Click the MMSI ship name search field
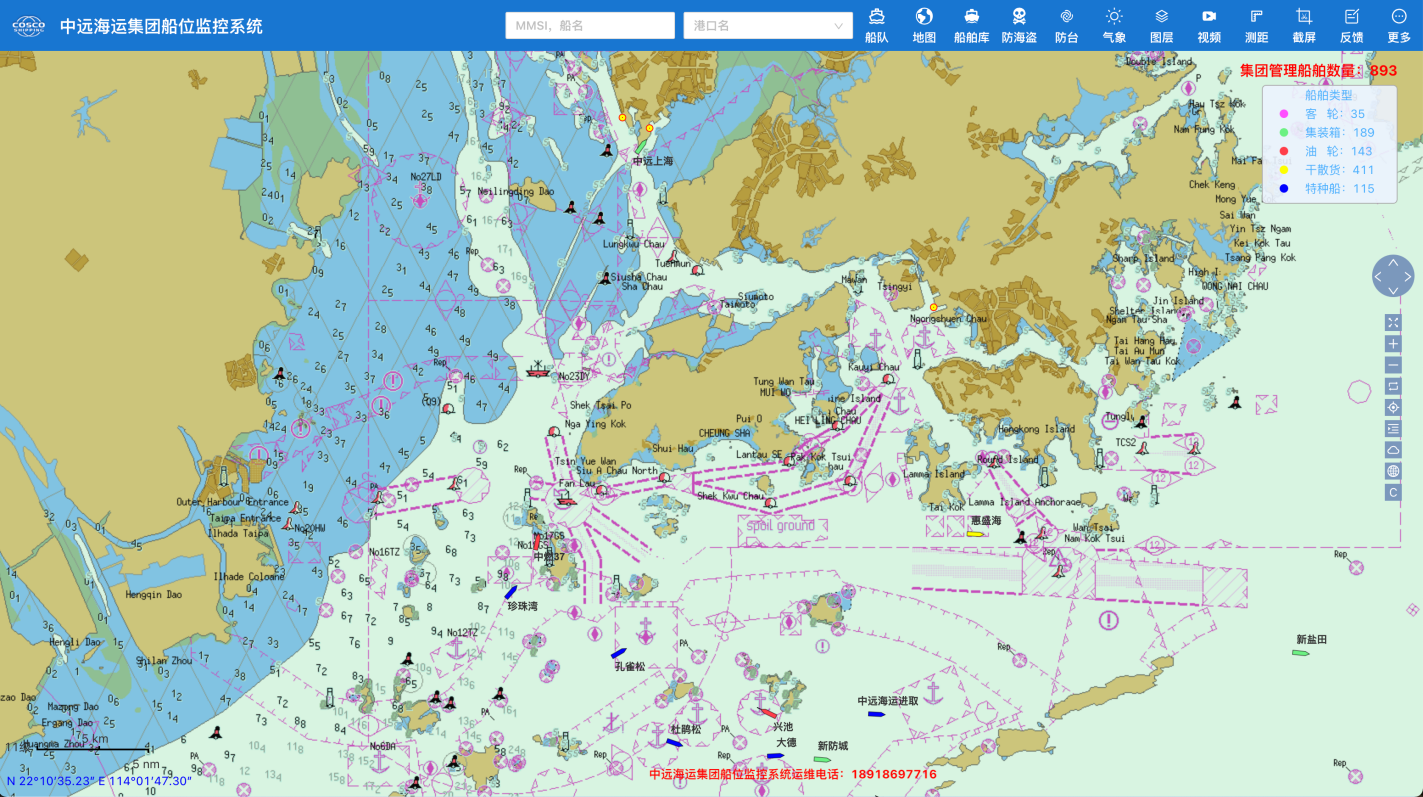This screenshot has width=1423, height=797. coord(590,26)
